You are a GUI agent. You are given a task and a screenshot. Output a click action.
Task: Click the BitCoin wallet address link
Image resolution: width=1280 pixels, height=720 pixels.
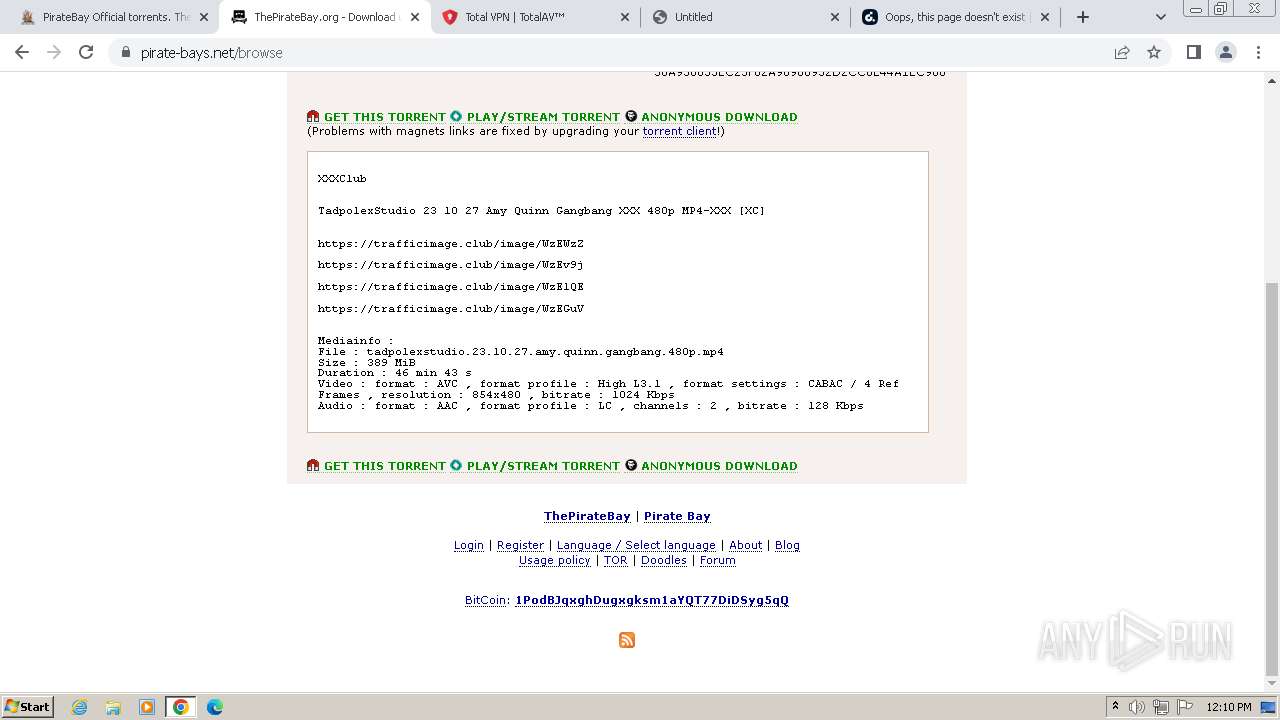(x=651, y=600)
